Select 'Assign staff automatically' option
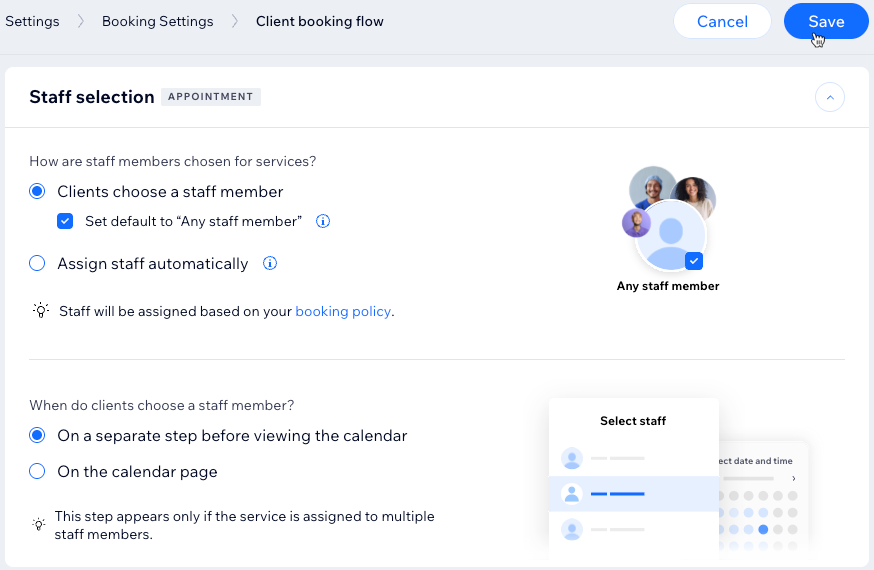 point(37,264)
